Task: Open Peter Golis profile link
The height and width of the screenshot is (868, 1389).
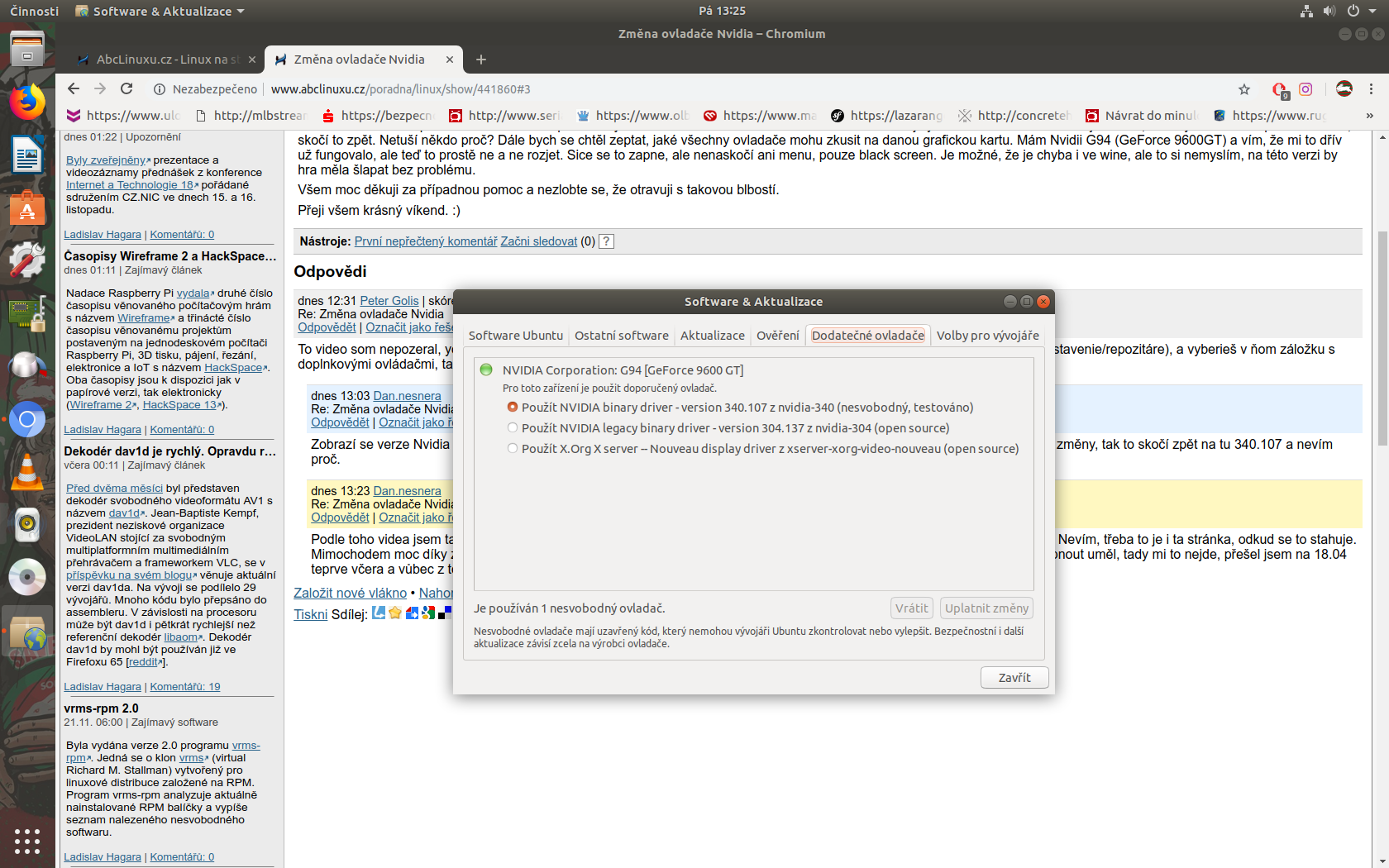Action: (x=389, y=301)
